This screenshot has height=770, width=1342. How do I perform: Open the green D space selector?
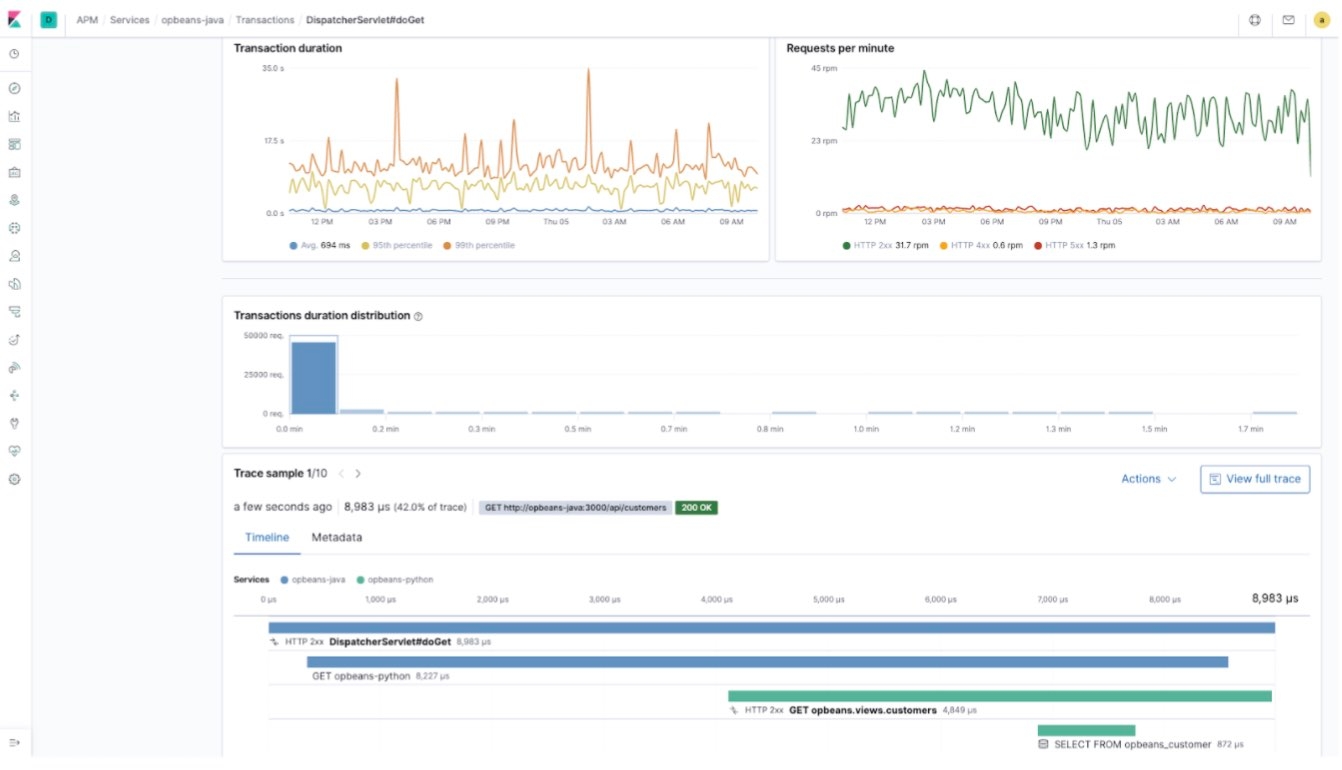(x=48, y=20)
